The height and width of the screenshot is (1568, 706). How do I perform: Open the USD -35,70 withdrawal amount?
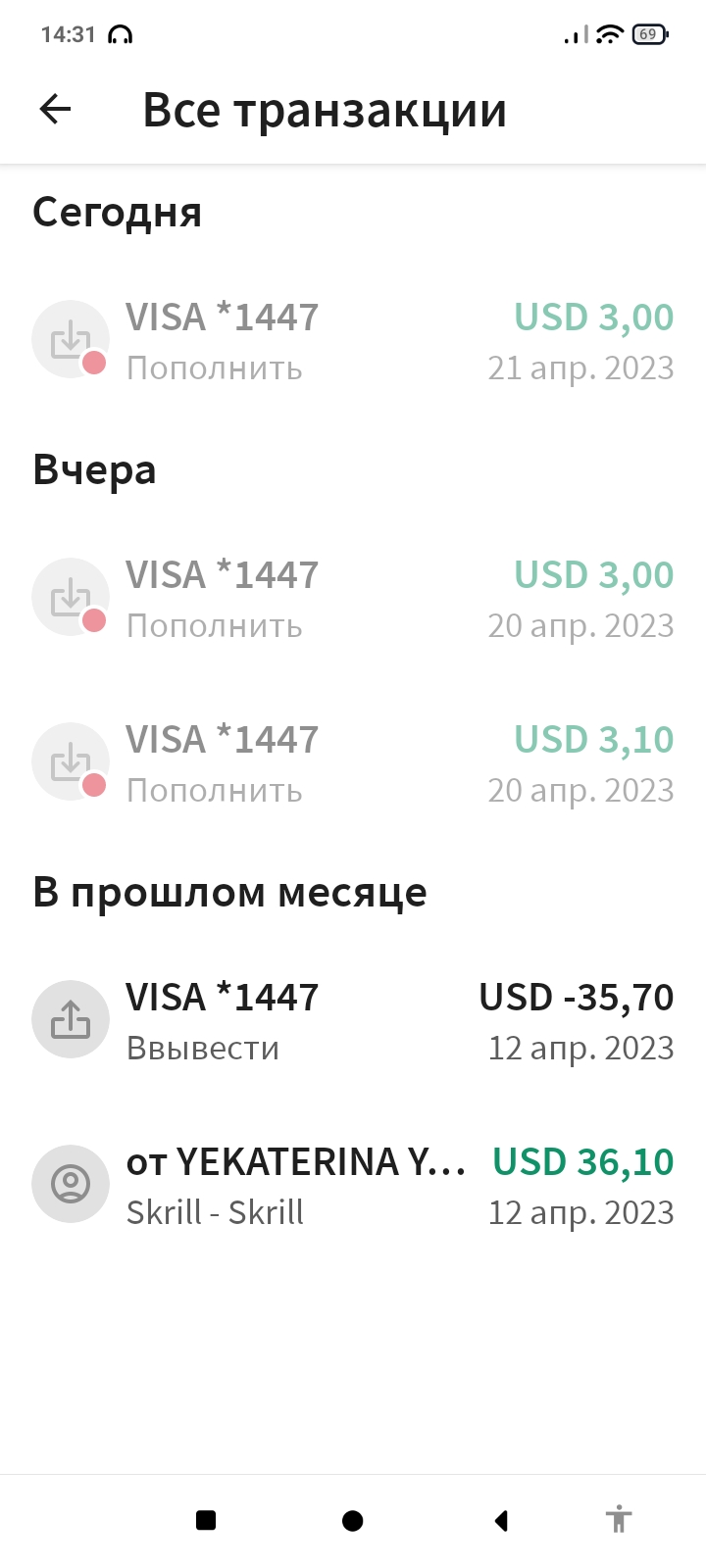pos(576,998)
